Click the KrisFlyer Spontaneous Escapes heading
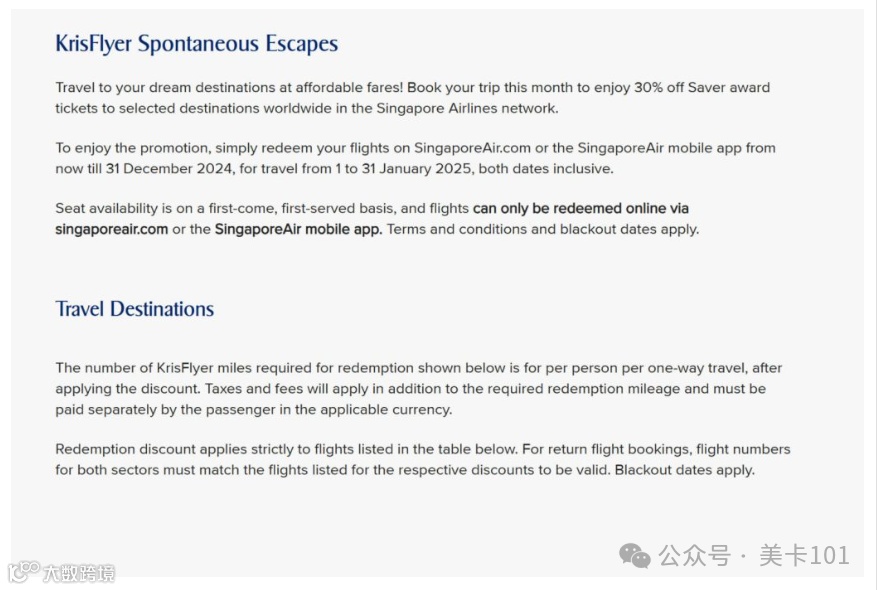 click(x=196, y=44)
